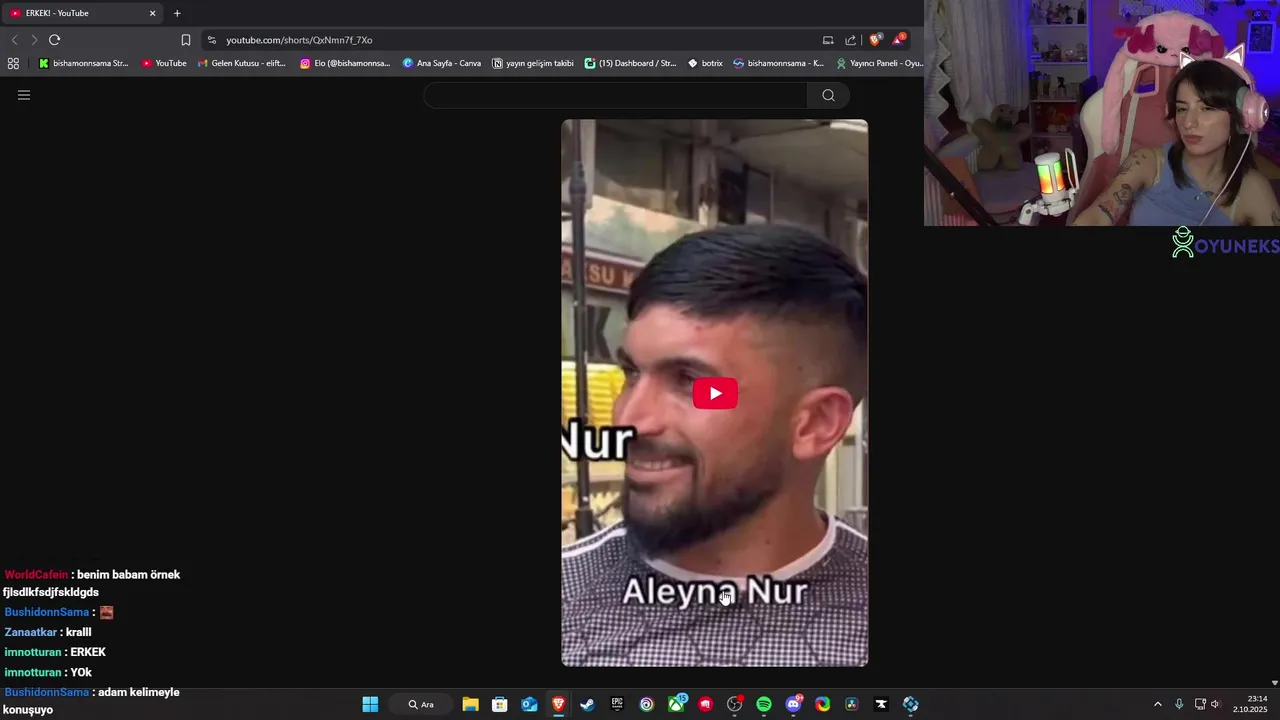
Task: Open the Xbox app with 15 badge
Action: pyautogui.click(x=677, y=704)
